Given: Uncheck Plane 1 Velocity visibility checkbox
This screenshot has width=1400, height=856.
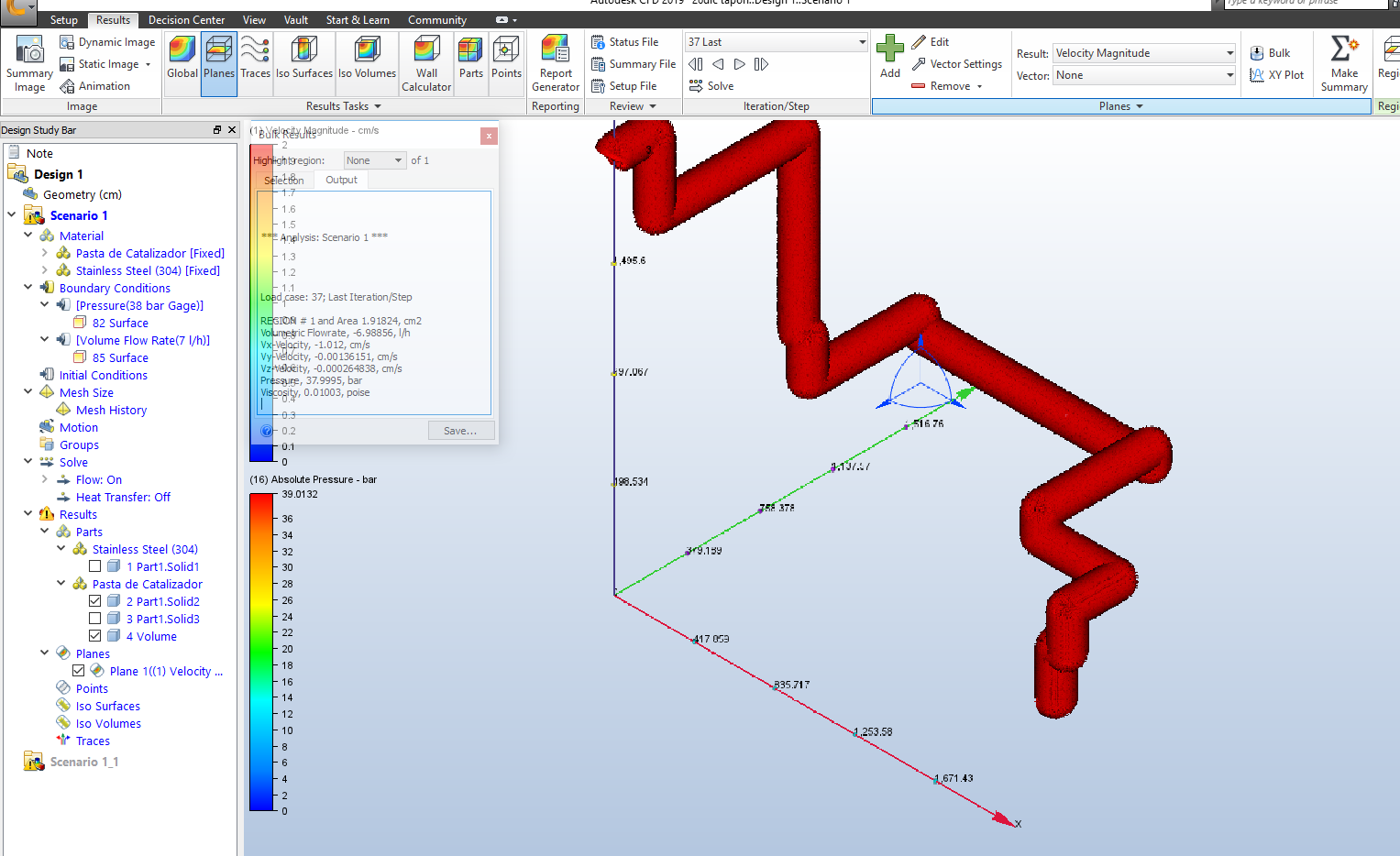Looking at the screenshot, I should pyautogui.click(x=79, y=671).
